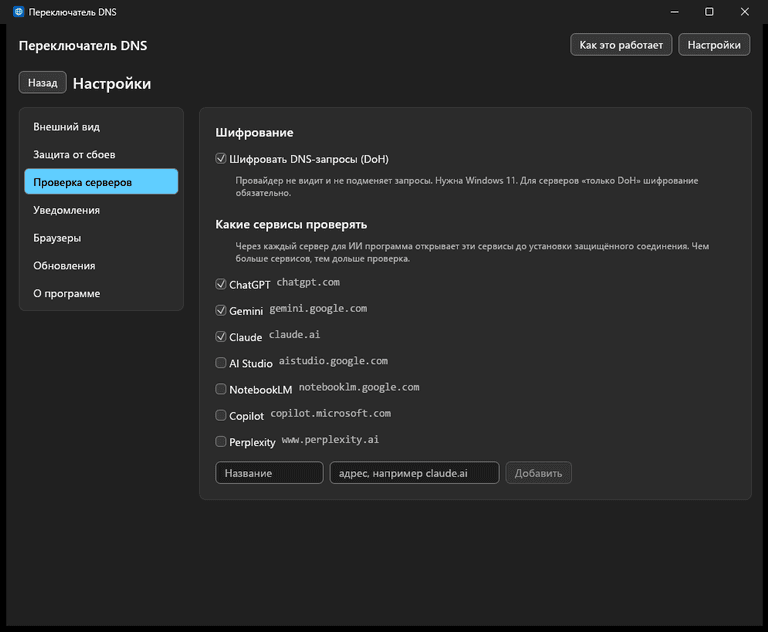Open the Уведомления settings section
The width and height of the screenshot is (768, 632).
coord(101,210)
